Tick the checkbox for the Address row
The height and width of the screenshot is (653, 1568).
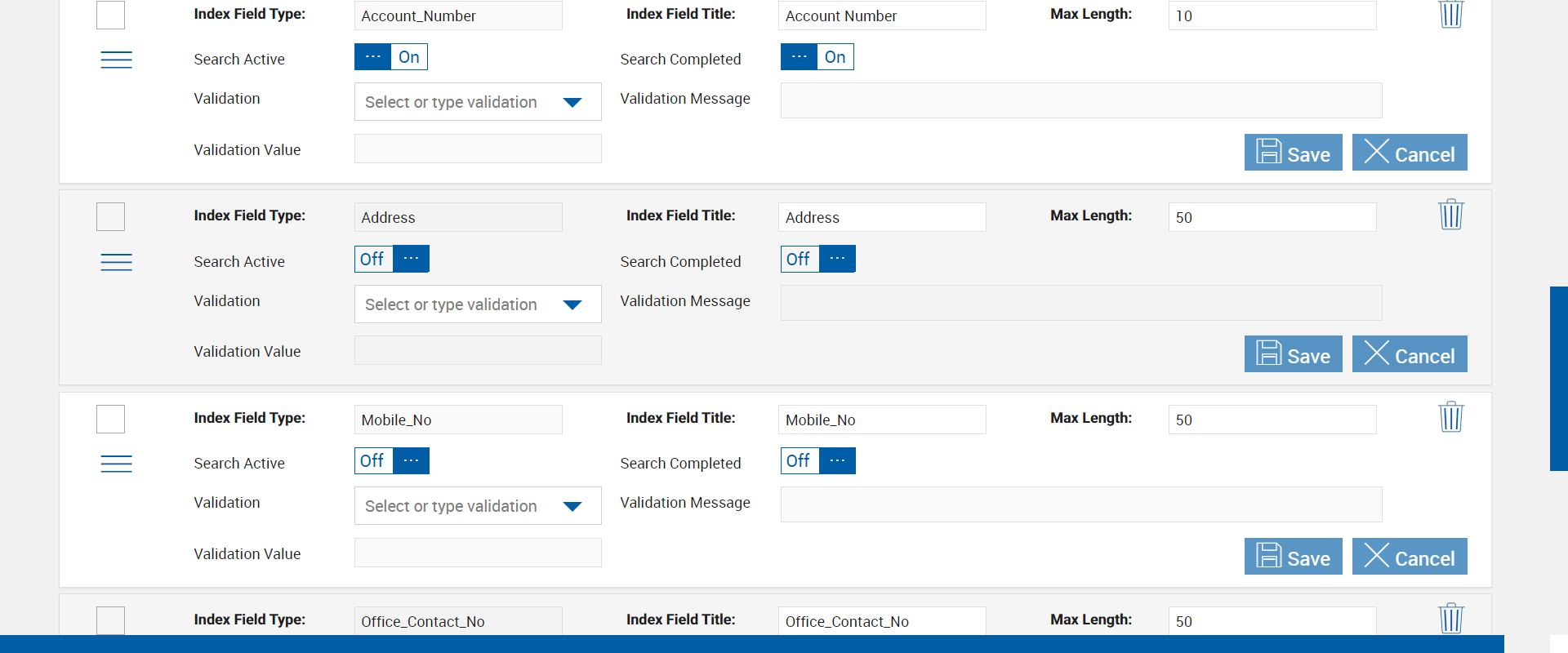point(110,217)
